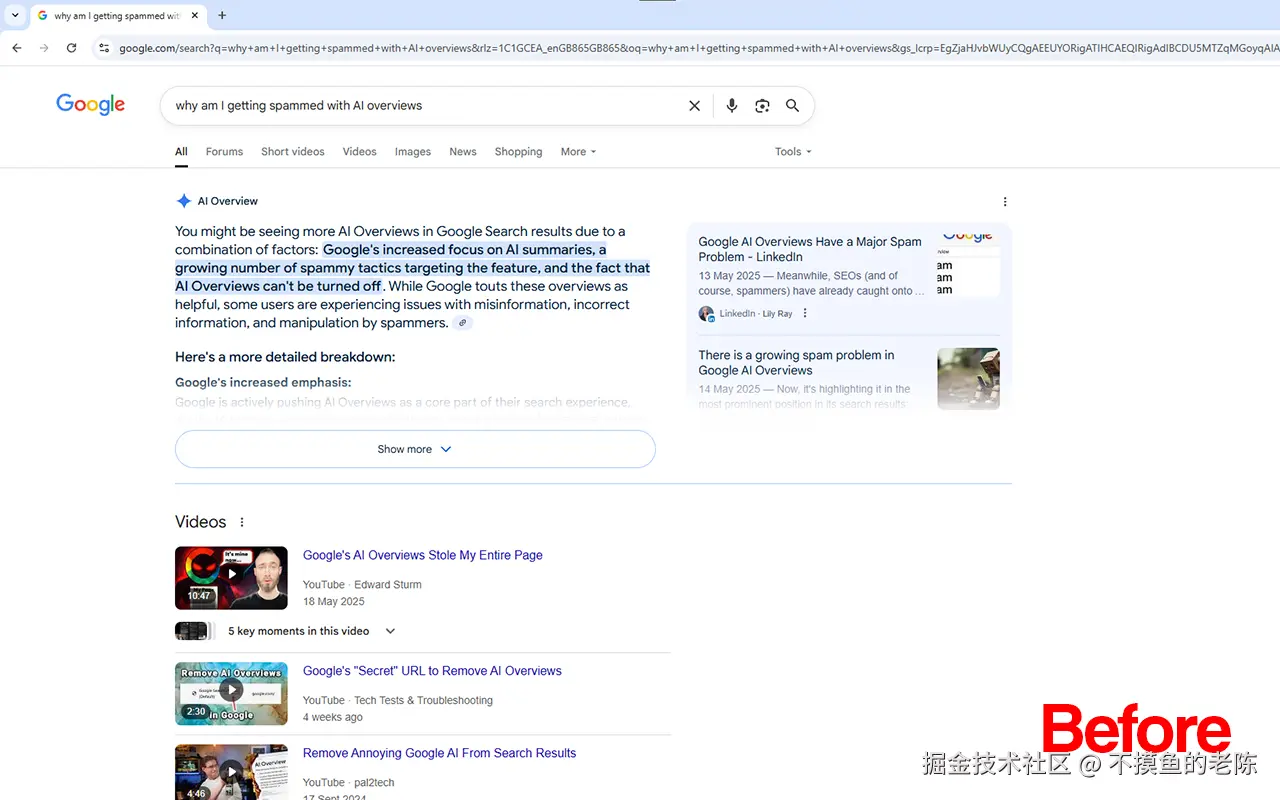Screen dimensions: 1280x800
Task: Switch to the Images tab
Action: (x=413, y=152)
